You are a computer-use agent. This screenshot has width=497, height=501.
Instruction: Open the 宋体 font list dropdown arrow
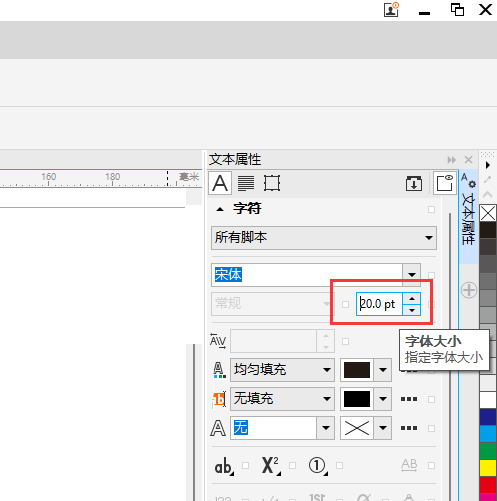[x=412, y=275]
